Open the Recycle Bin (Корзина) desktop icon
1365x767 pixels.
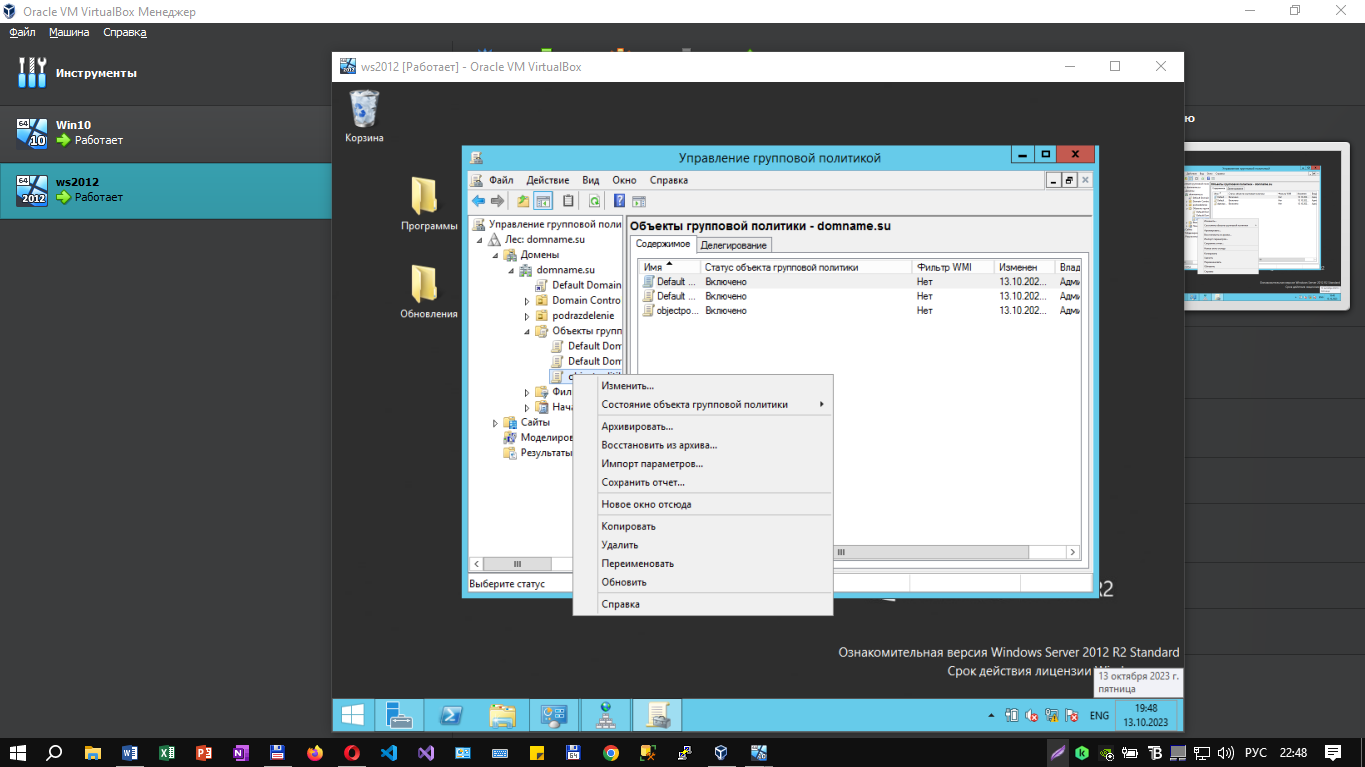click(364, 116)
